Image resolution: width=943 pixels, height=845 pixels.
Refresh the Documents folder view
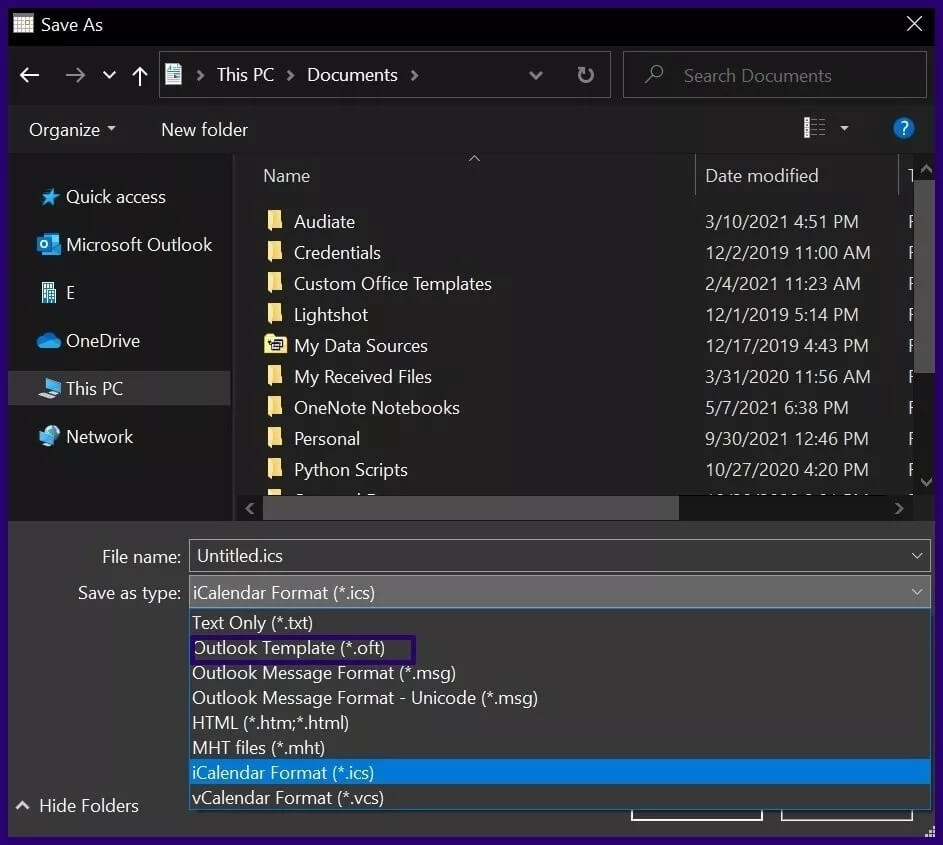pos(585,75)
